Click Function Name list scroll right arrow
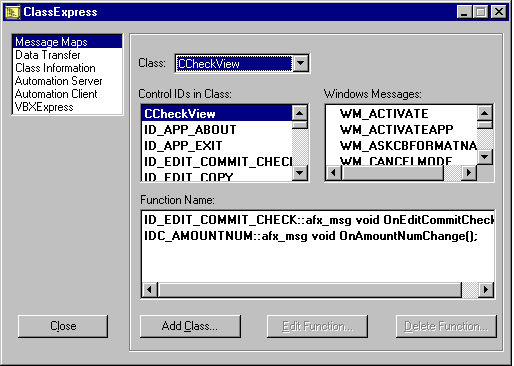Viewport: 514px width, 366px height. click(486, 289)
